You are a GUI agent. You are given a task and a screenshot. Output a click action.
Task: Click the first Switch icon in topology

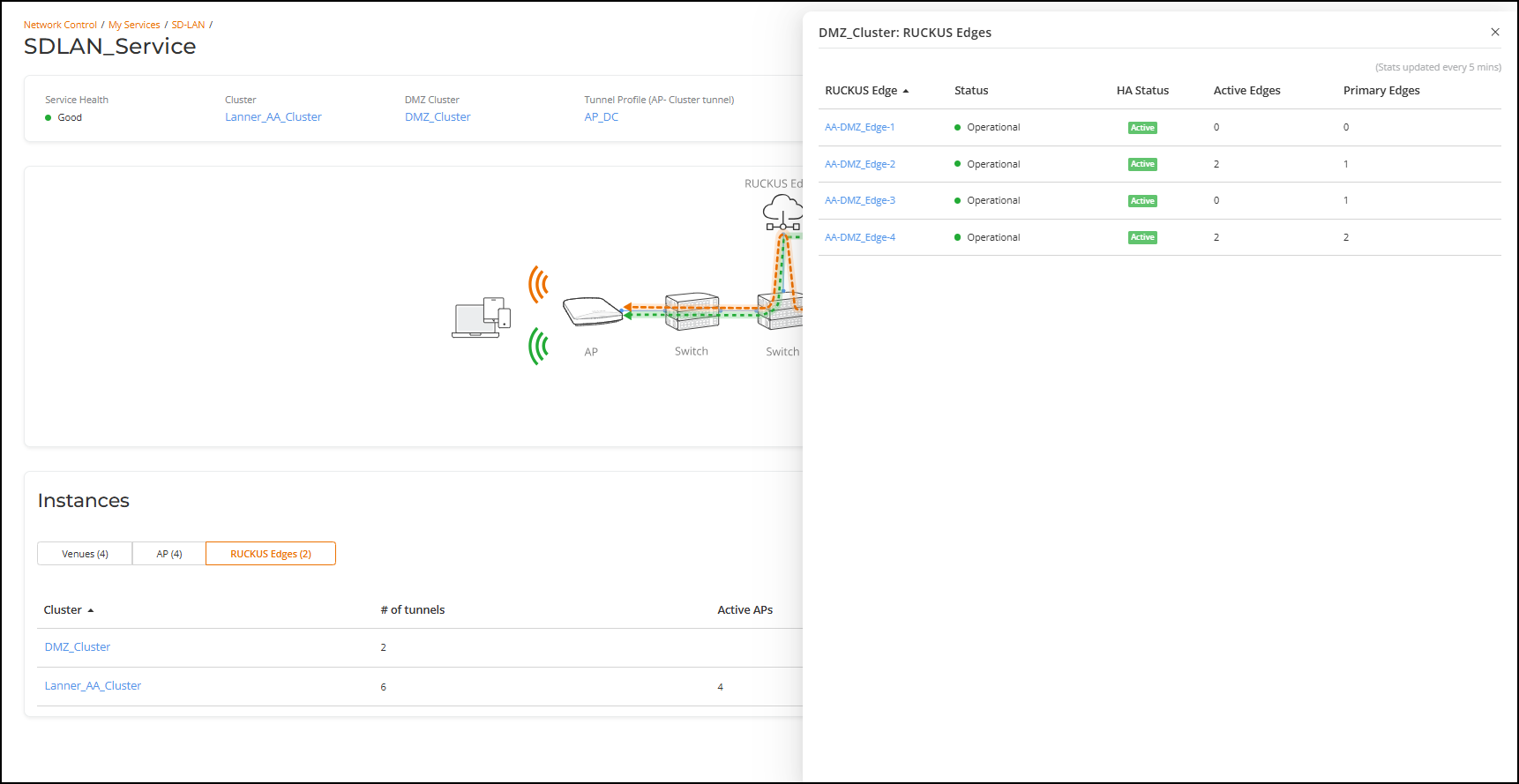[692, 311]
